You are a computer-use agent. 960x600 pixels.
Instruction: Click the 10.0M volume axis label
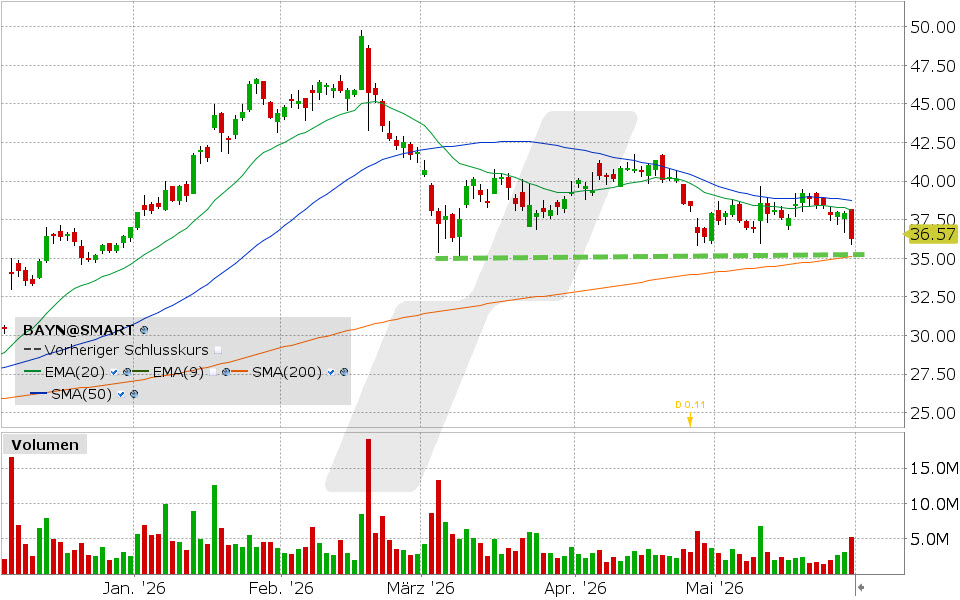click(x=934, y=504)
